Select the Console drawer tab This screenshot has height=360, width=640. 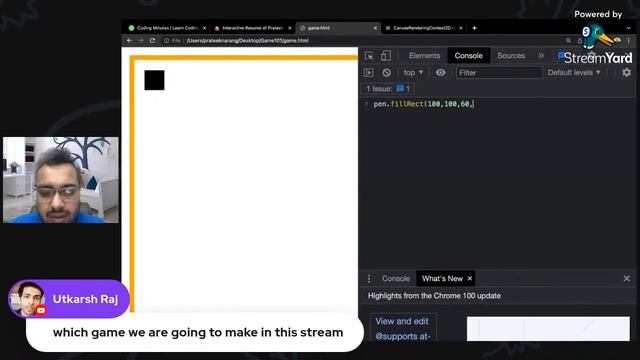click(396, 278)
